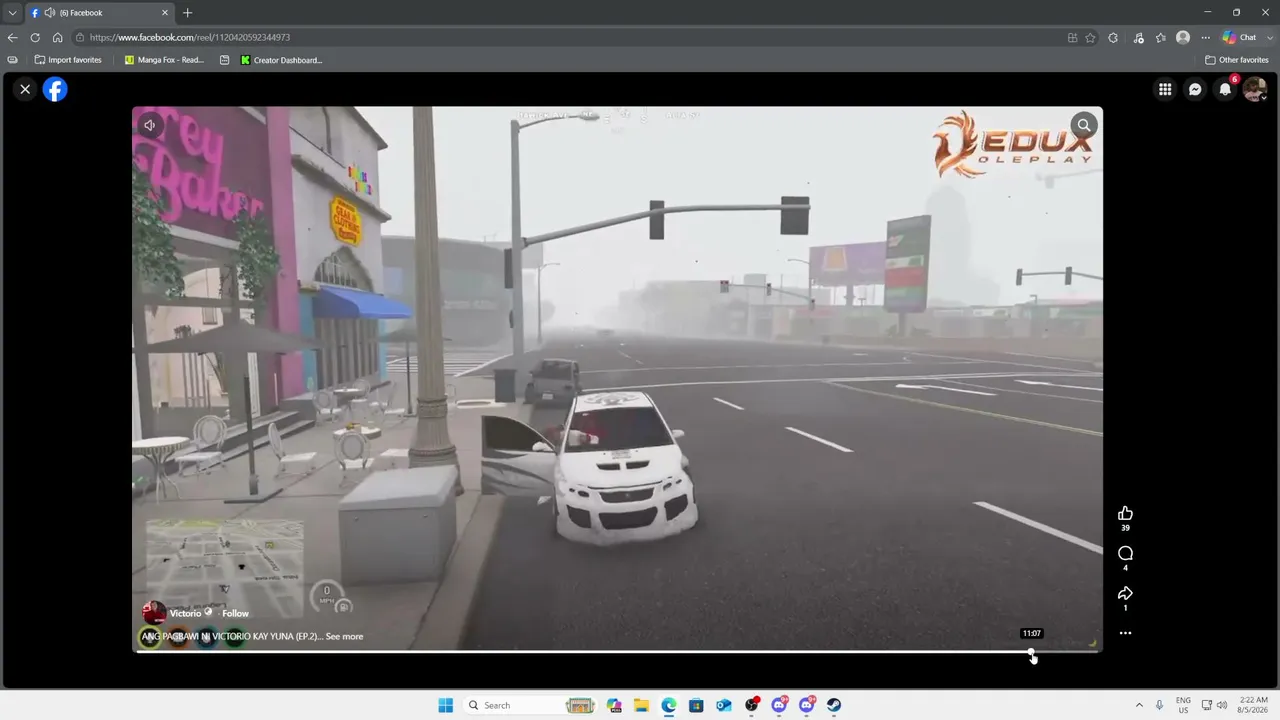Open the microphone tray icon
The image size is (1280, 720).
[x=1160, y=705]
